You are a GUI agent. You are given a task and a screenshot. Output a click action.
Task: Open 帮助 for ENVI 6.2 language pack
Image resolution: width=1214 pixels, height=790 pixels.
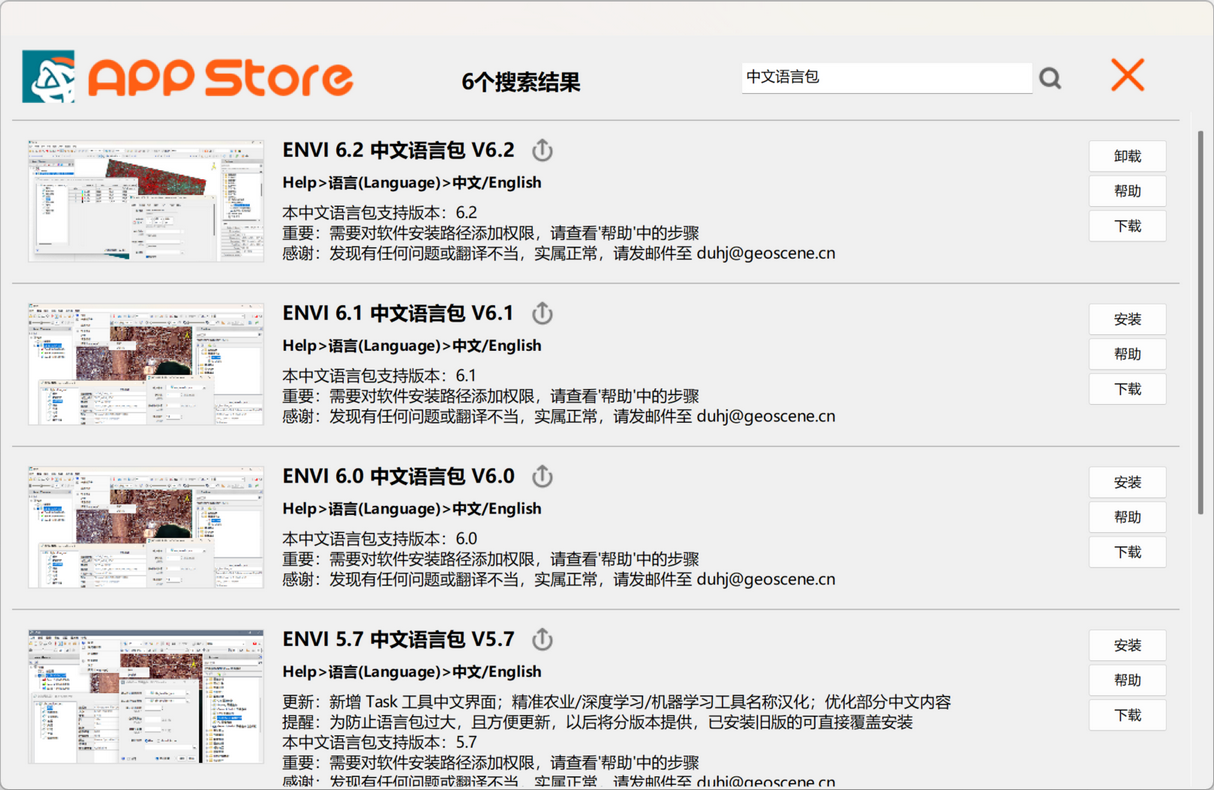pos(1127,191)
